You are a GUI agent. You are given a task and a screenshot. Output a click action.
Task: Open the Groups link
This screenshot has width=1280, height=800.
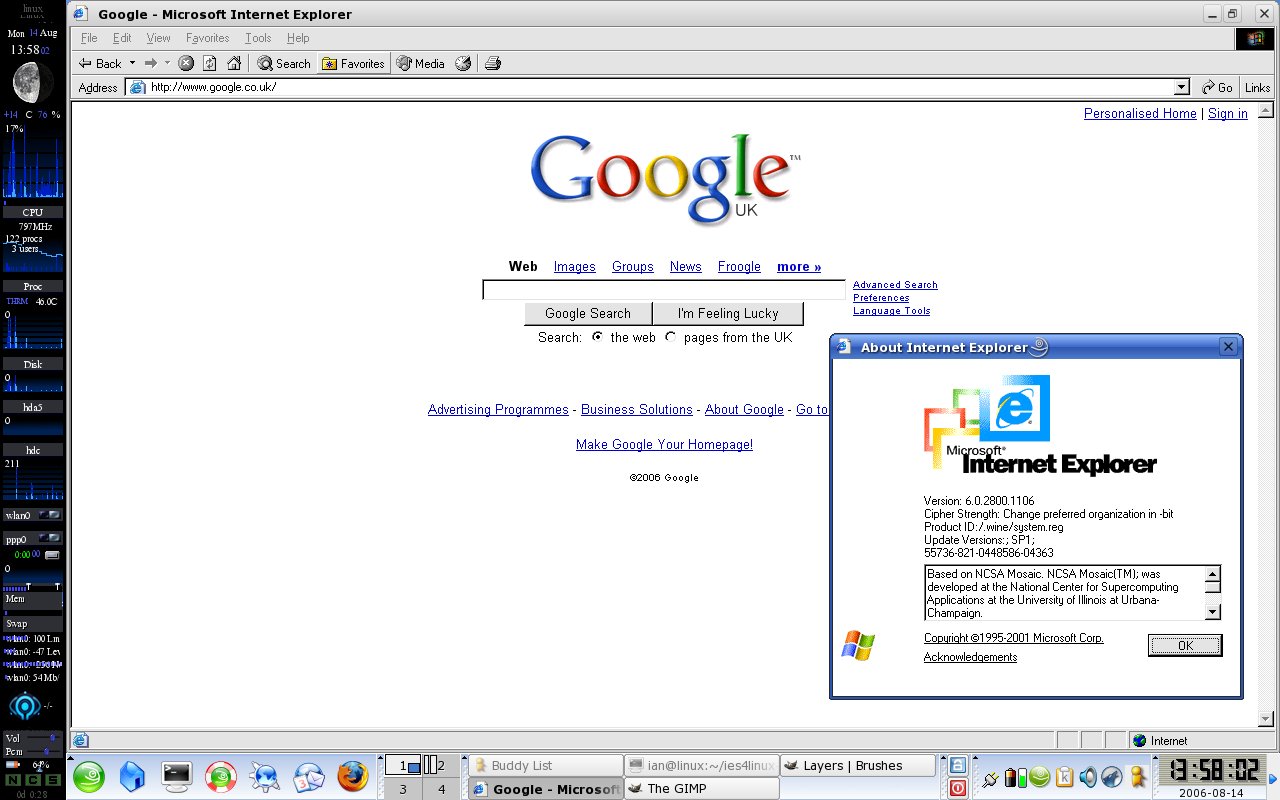click(x=632, y=267)
